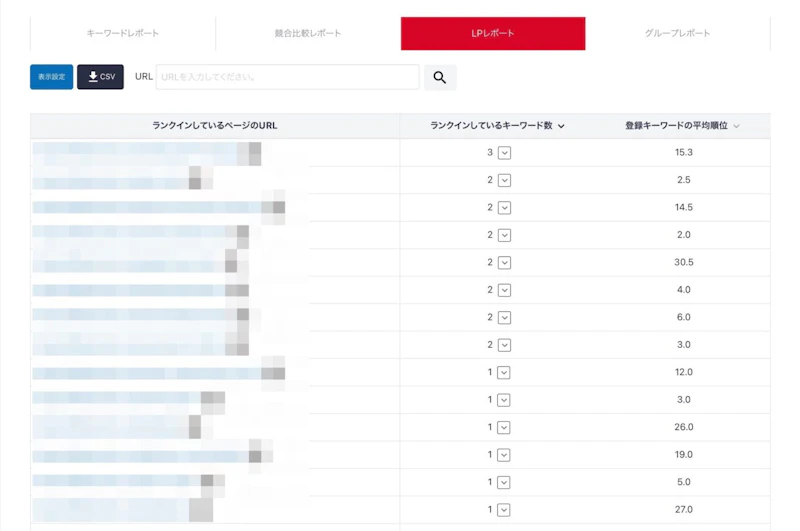This screenshot has height=531, width=800.
Task: Click the CSV download button
Action: click(100, 77)
